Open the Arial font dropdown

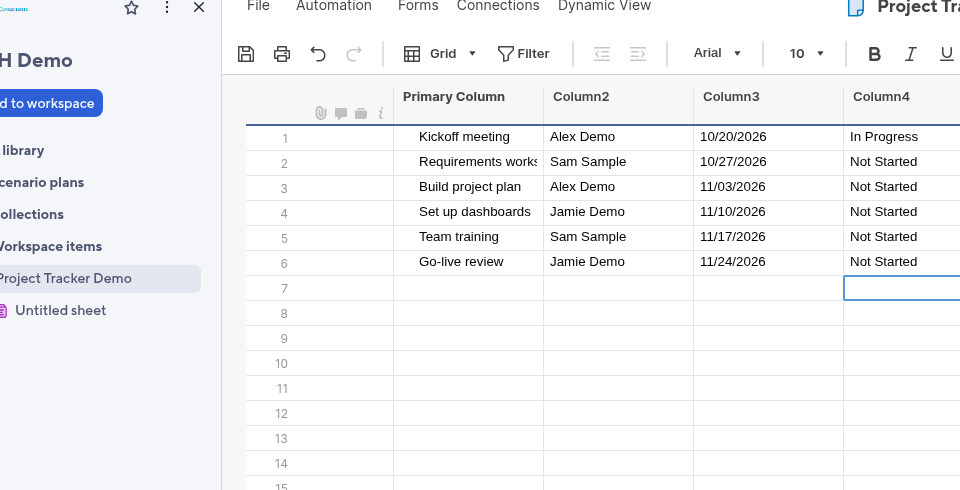[x=717, y=53]
